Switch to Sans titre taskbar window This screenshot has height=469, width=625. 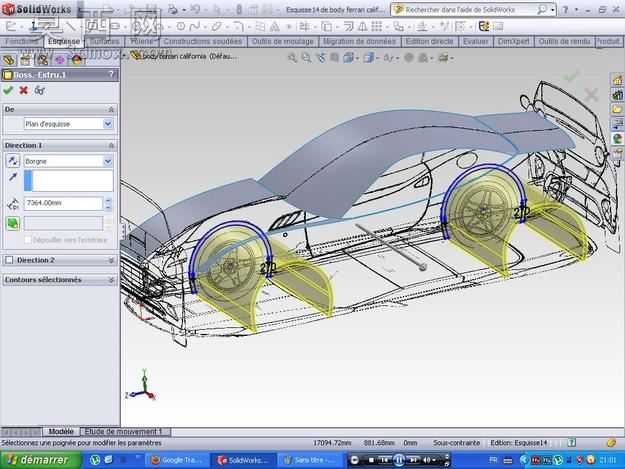310,460
